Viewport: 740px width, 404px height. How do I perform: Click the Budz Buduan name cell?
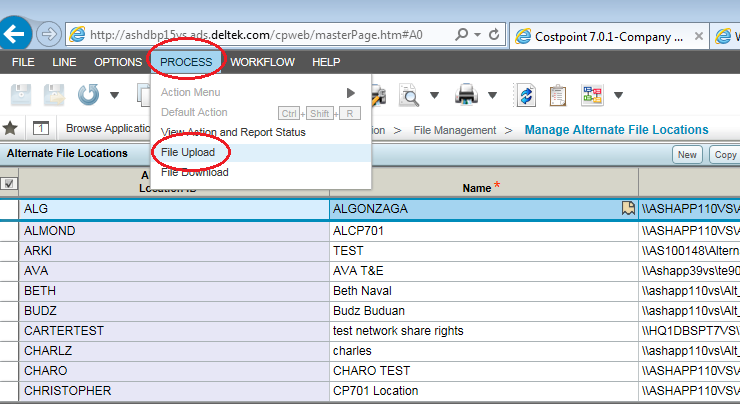tap(483, 311)
